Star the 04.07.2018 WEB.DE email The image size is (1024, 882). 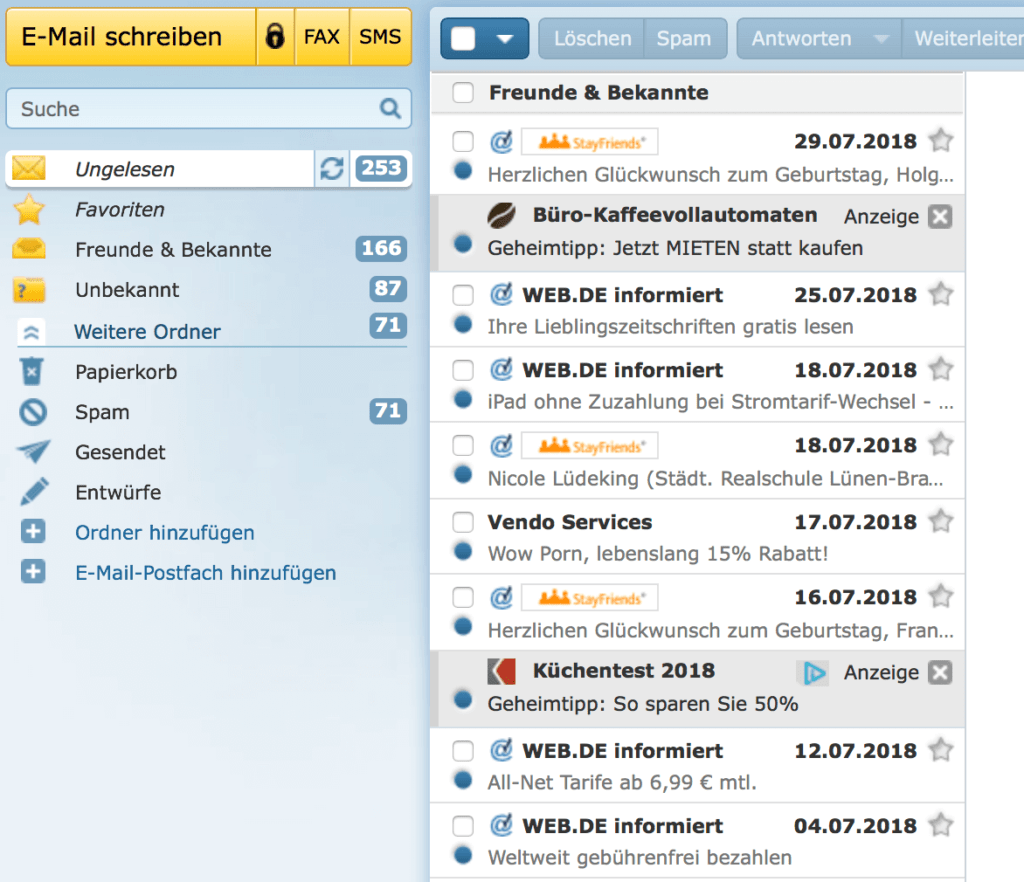[941, 825]
